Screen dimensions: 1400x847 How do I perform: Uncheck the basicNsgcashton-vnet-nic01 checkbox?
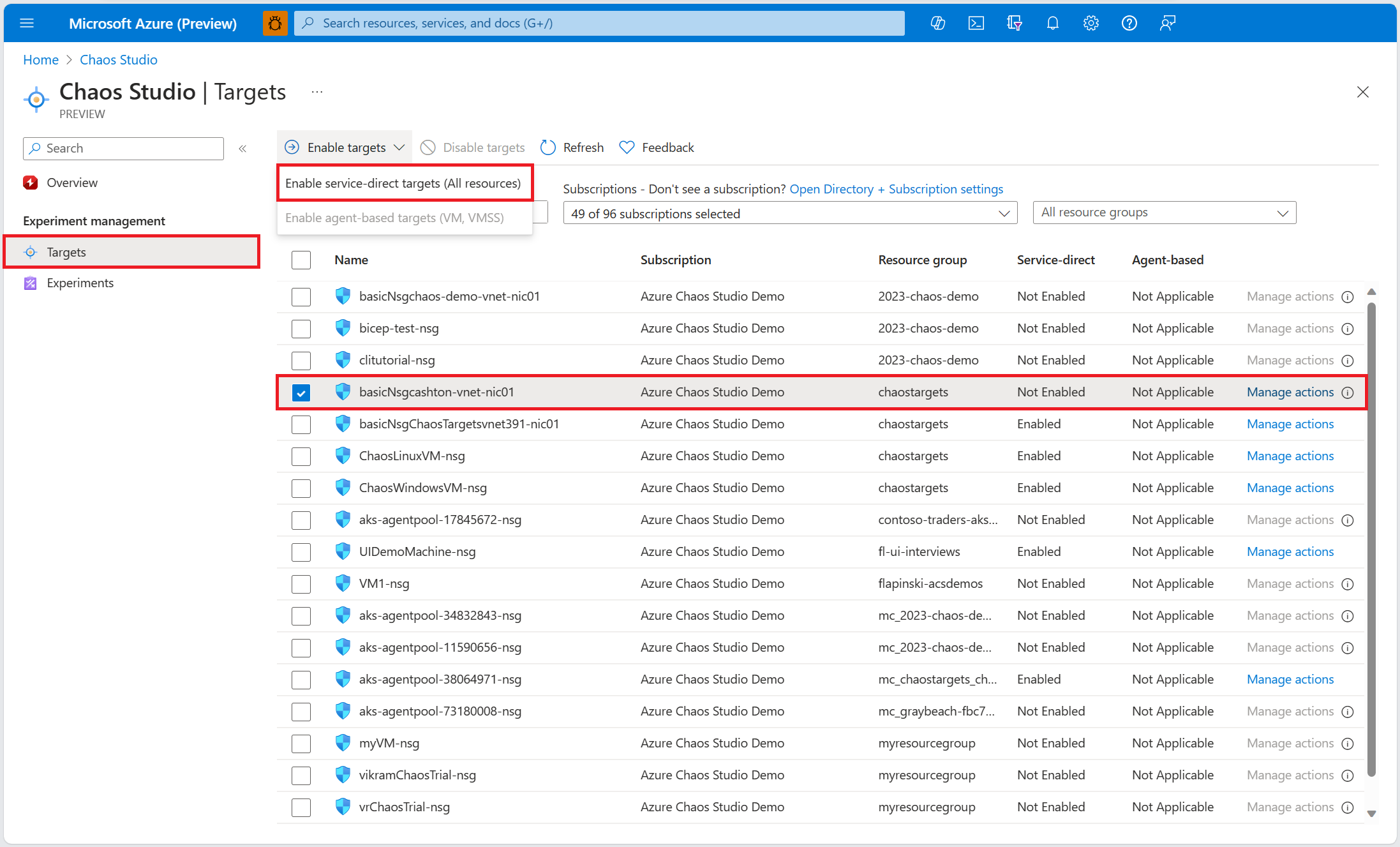(x=301, y=393)
